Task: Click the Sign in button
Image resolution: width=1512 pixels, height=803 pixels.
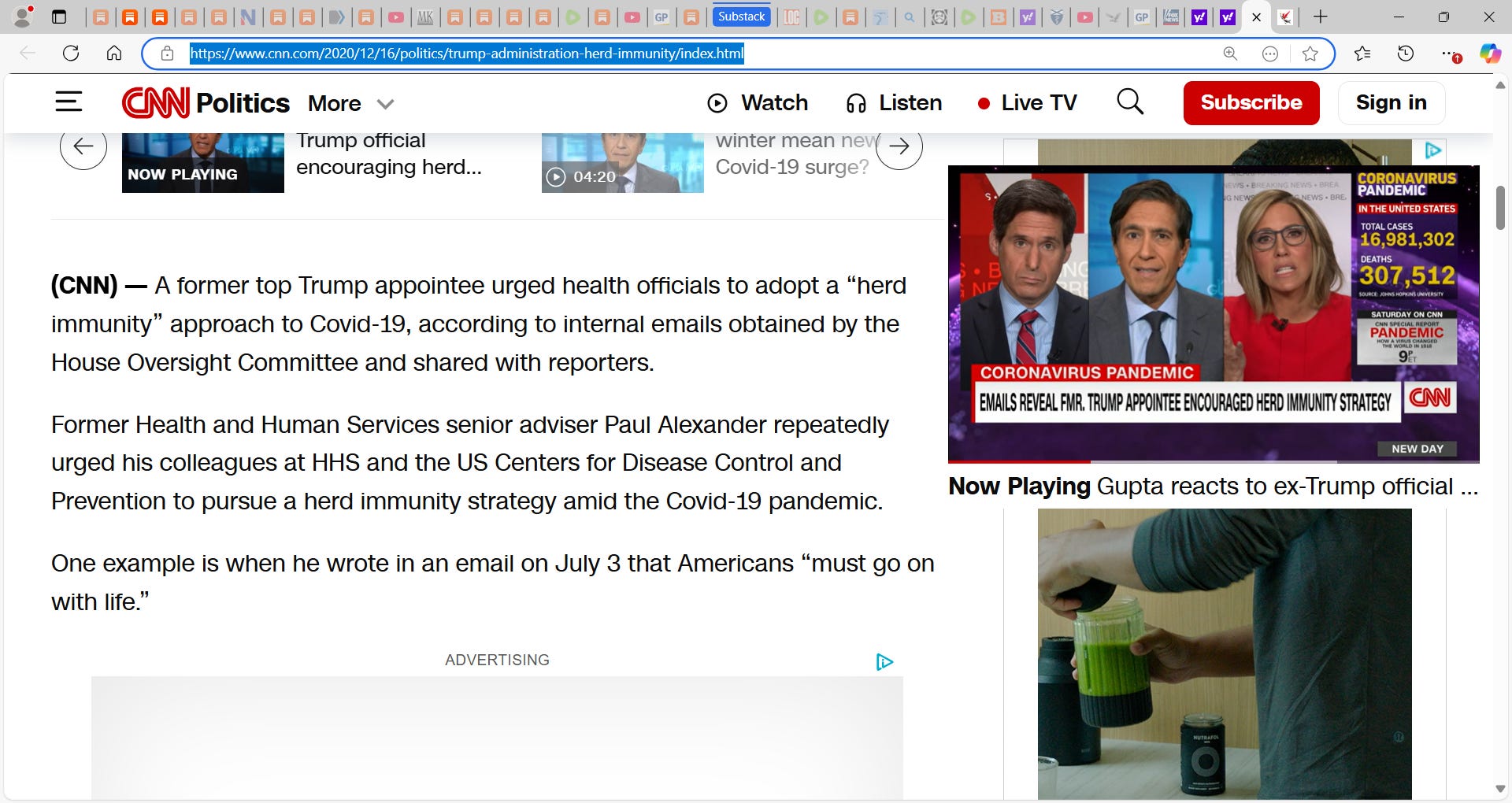Action: [x=1392, y=103]
